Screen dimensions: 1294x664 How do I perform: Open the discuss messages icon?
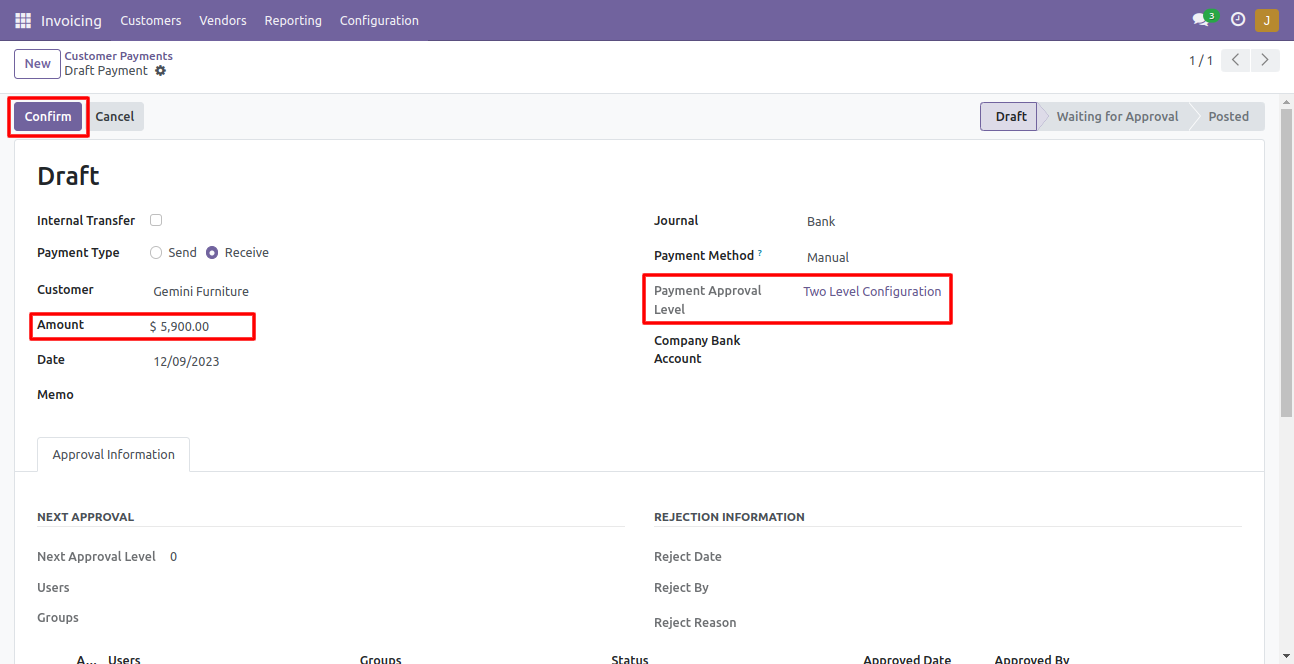pyautogui.click(x=1201, y=20)
